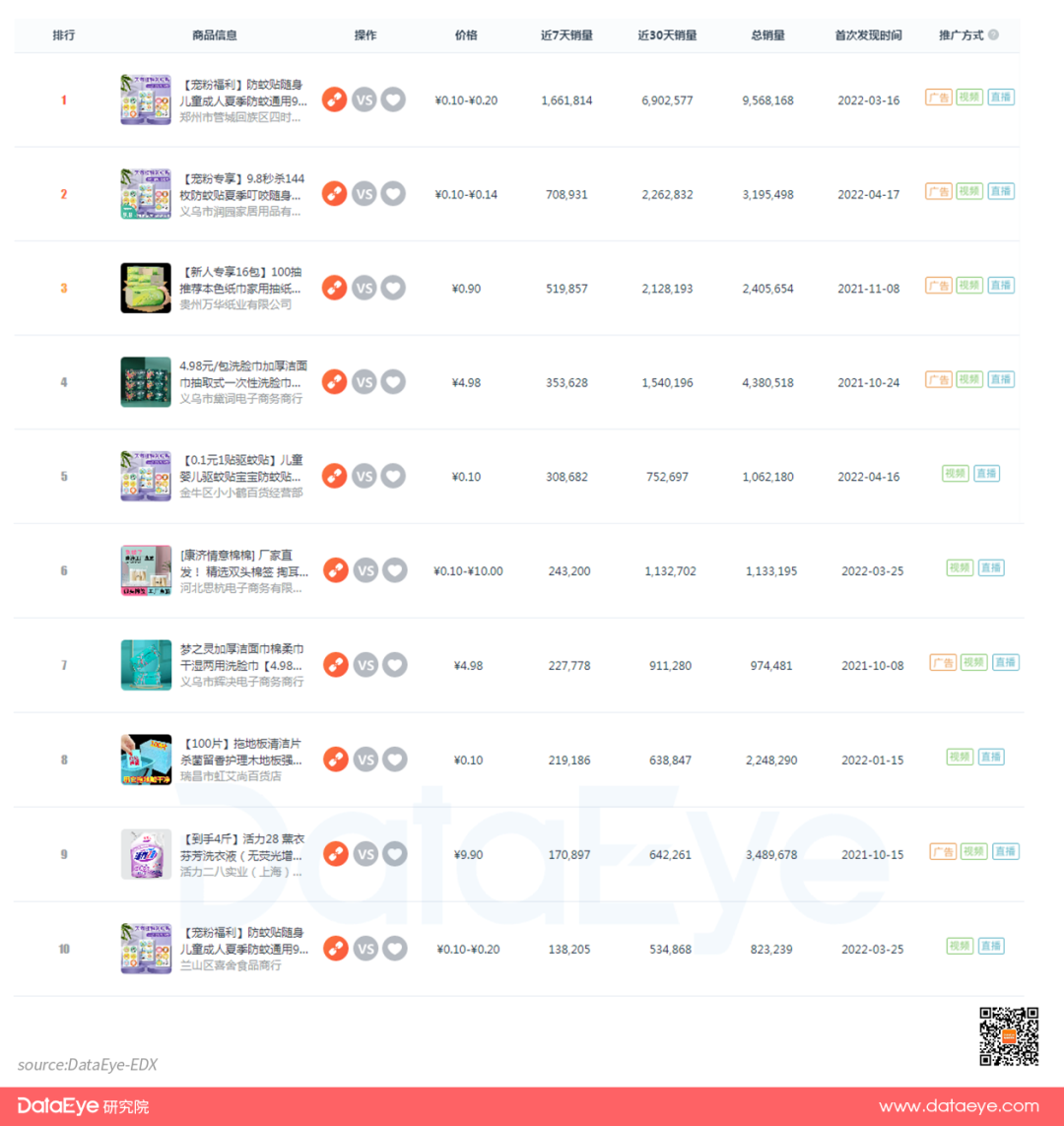Click the 近7天销量 column header

click(566, 35)
